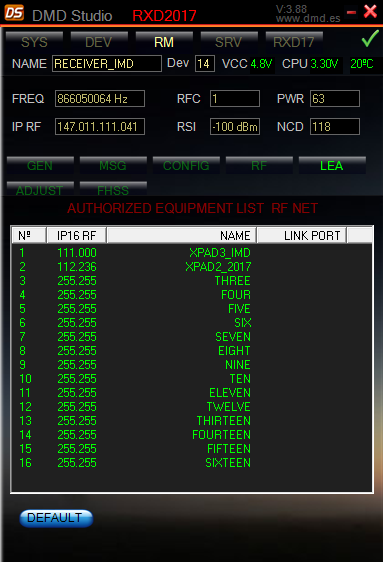Screen dimensions: 383x562
Task: Select the TEN row
Action: pyautogui.click(x=192, y=378)
